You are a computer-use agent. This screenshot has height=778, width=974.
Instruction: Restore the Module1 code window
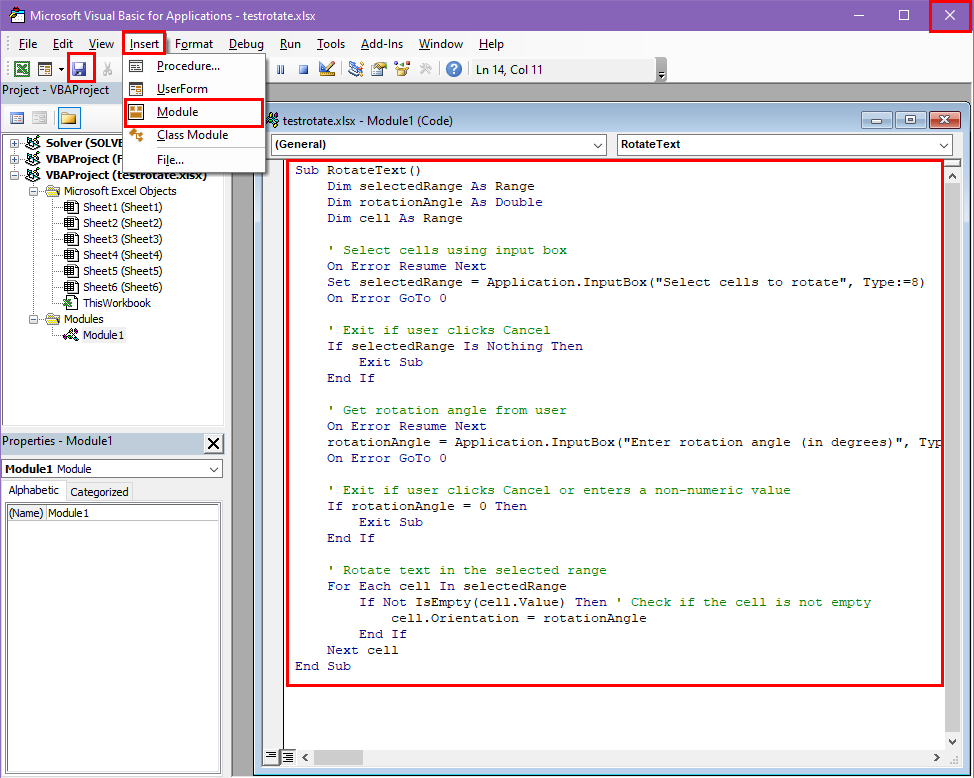point(910,120)
